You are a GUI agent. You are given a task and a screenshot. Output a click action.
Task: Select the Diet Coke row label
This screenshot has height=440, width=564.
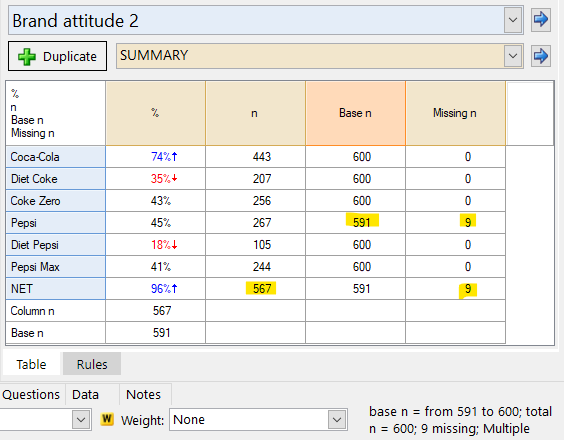[x=55, y=179]
